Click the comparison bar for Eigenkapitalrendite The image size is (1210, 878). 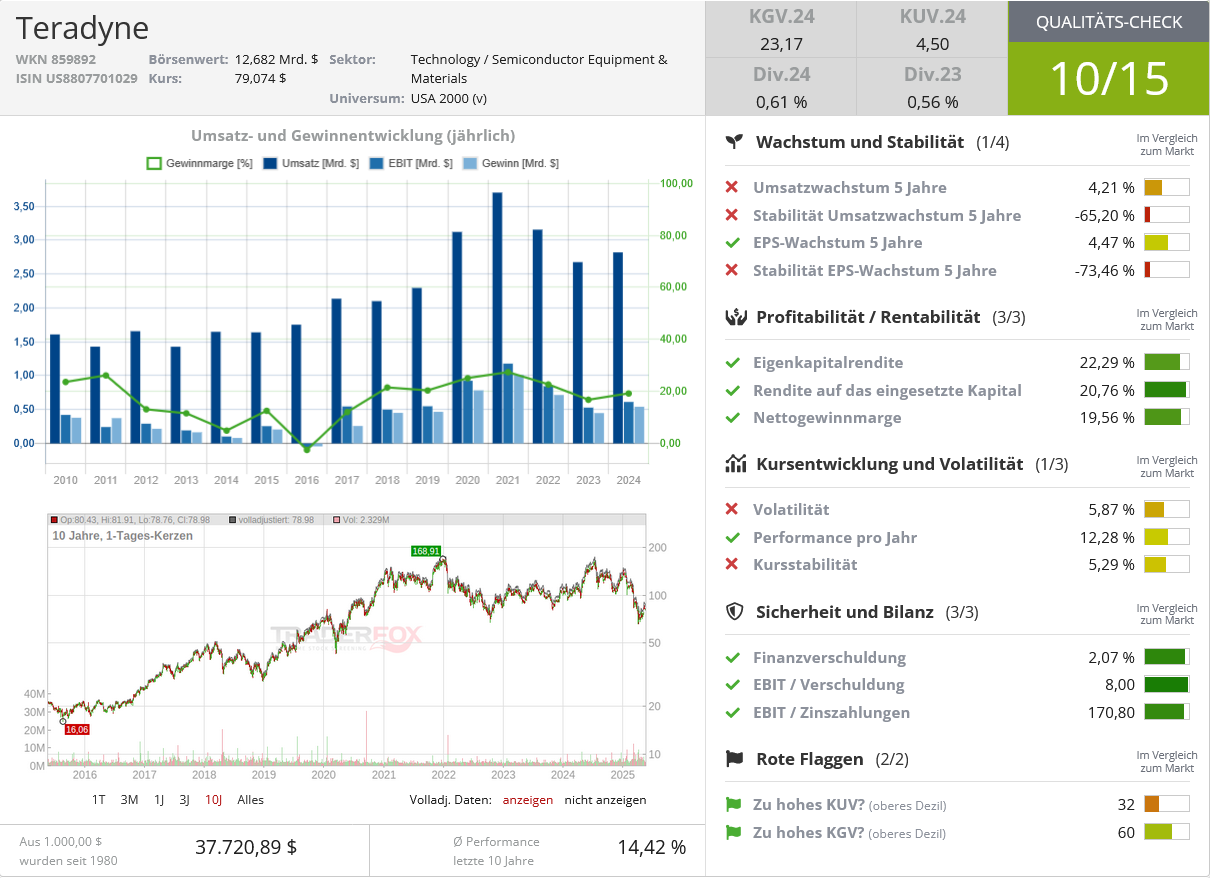click(x=1167, y=362)
